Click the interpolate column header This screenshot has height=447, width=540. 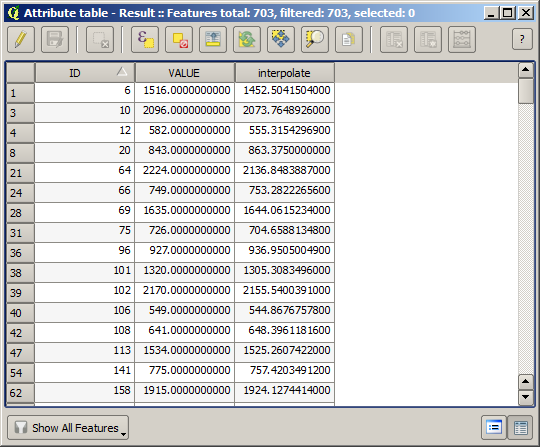click(284, 73)
